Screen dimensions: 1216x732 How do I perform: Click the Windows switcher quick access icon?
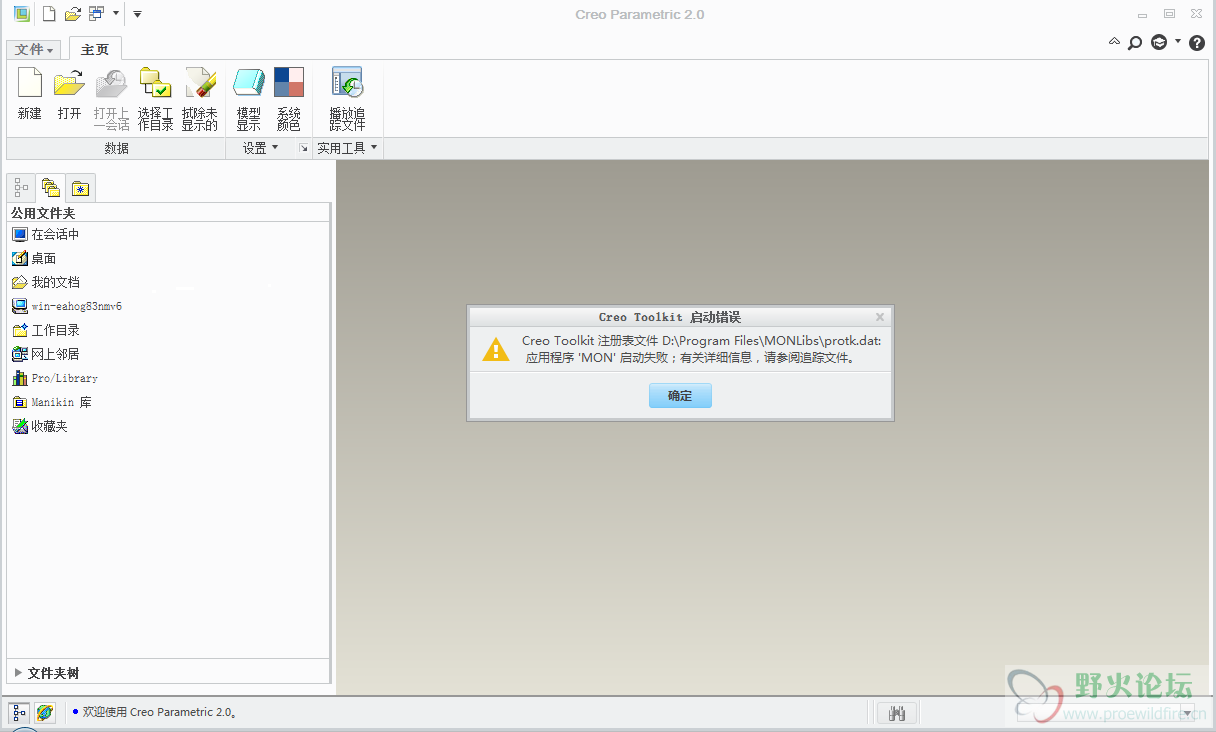(96, 14)
